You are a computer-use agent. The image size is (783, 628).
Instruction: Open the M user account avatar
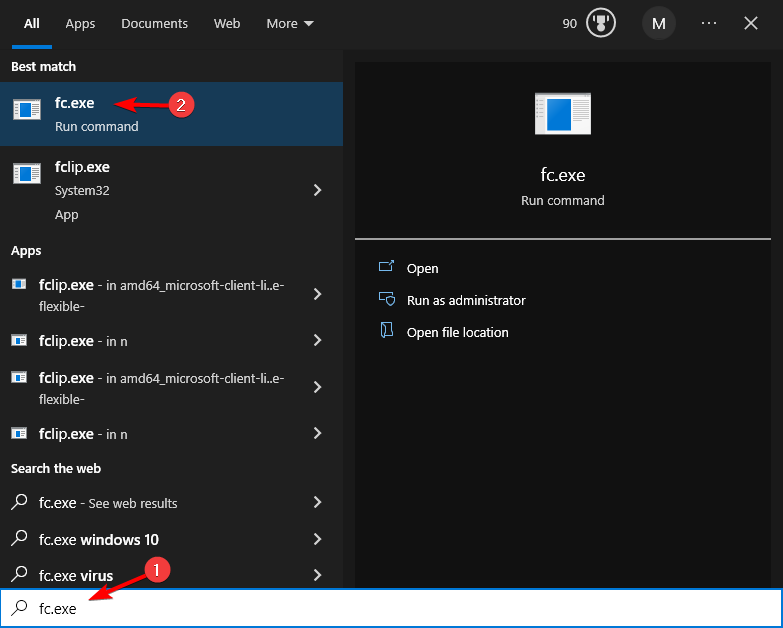click(x=659, y=23)
